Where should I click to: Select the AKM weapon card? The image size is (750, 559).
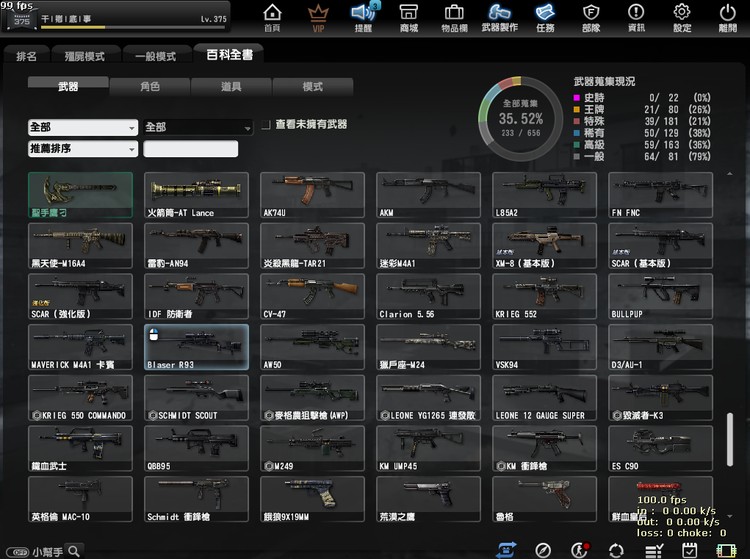point(429,195)
